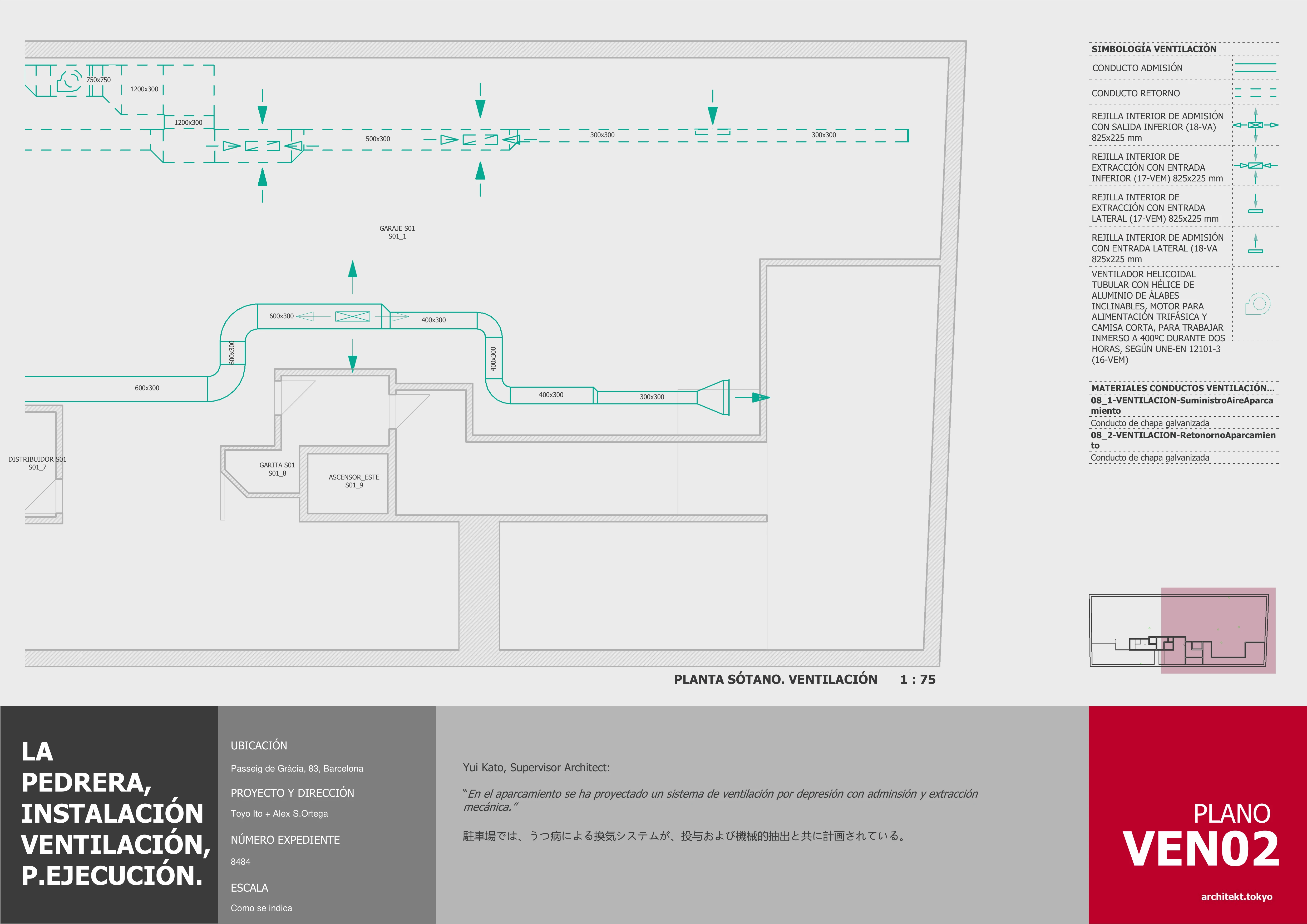Click the Yui Kato, Supervisor Architect line
The width and height of the screenshot is (1307, 924).
pos(536,767)
